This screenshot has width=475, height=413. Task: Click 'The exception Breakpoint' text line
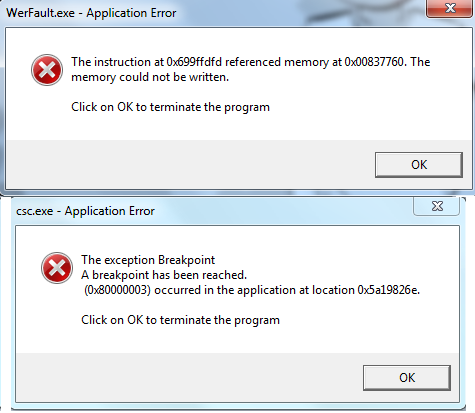click(x=148, y=260)
